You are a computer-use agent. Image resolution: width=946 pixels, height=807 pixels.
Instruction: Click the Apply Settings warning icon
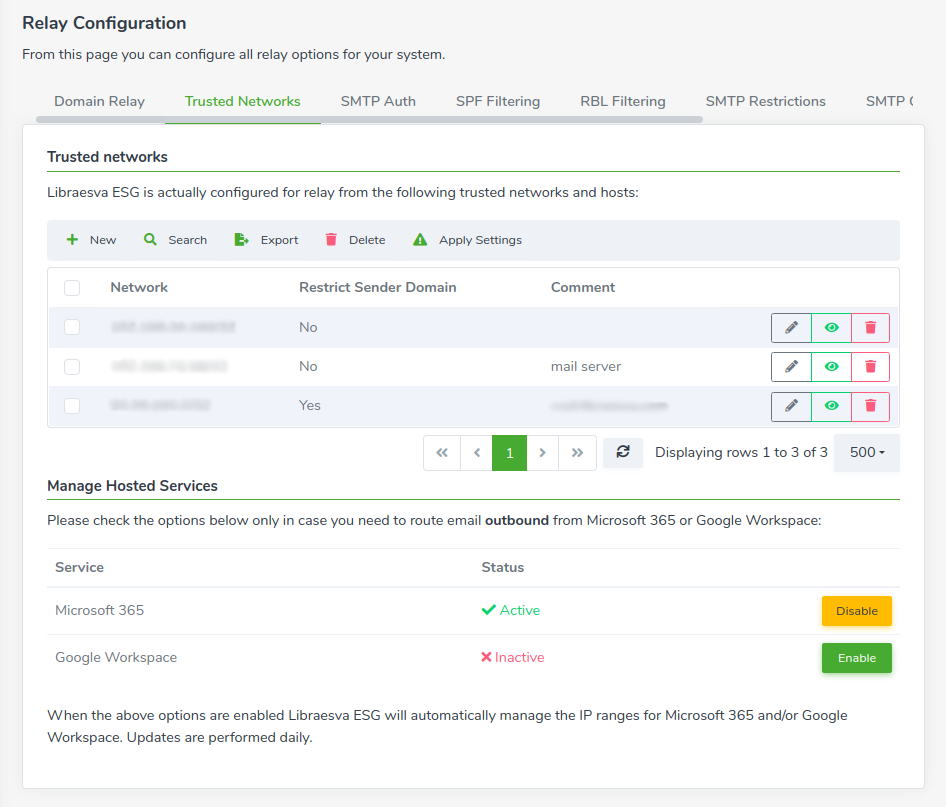(420, 239)
